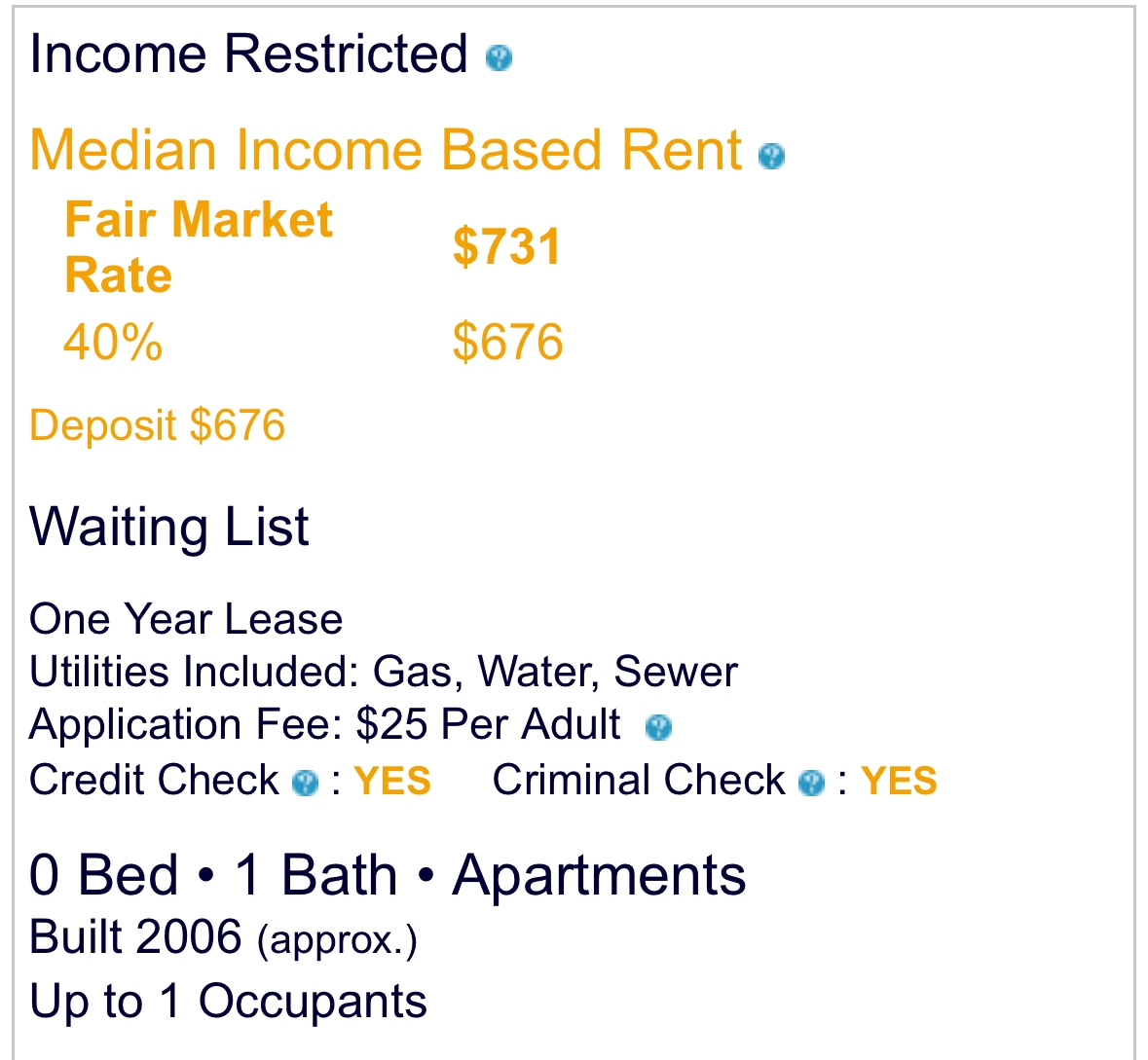Open help icon beside Median Income Based Rent
The image size is (1148, 1060).
click(x=771, y=156)
